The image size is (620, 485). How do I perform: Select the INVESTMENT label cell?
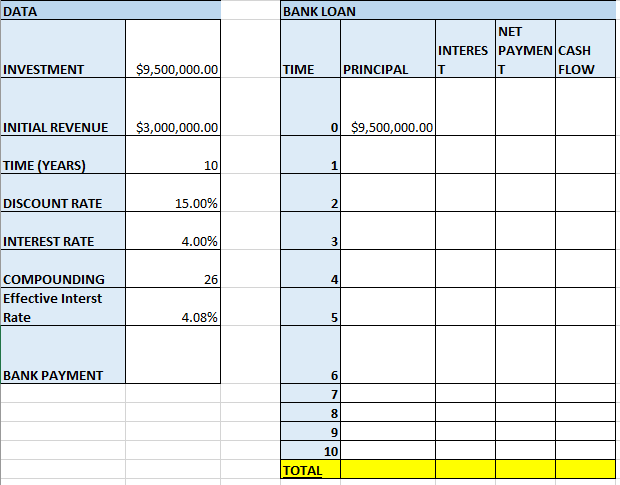(x=63, y=49)
